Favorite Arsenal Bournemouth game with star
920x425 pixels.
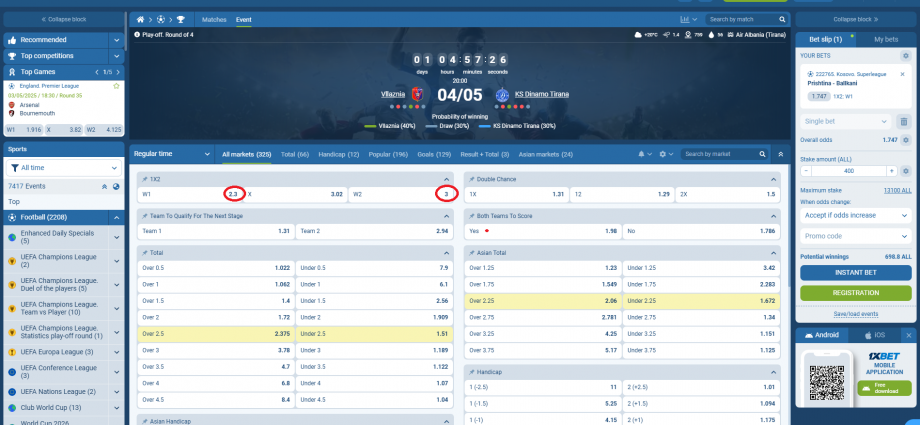coord(116,86)
